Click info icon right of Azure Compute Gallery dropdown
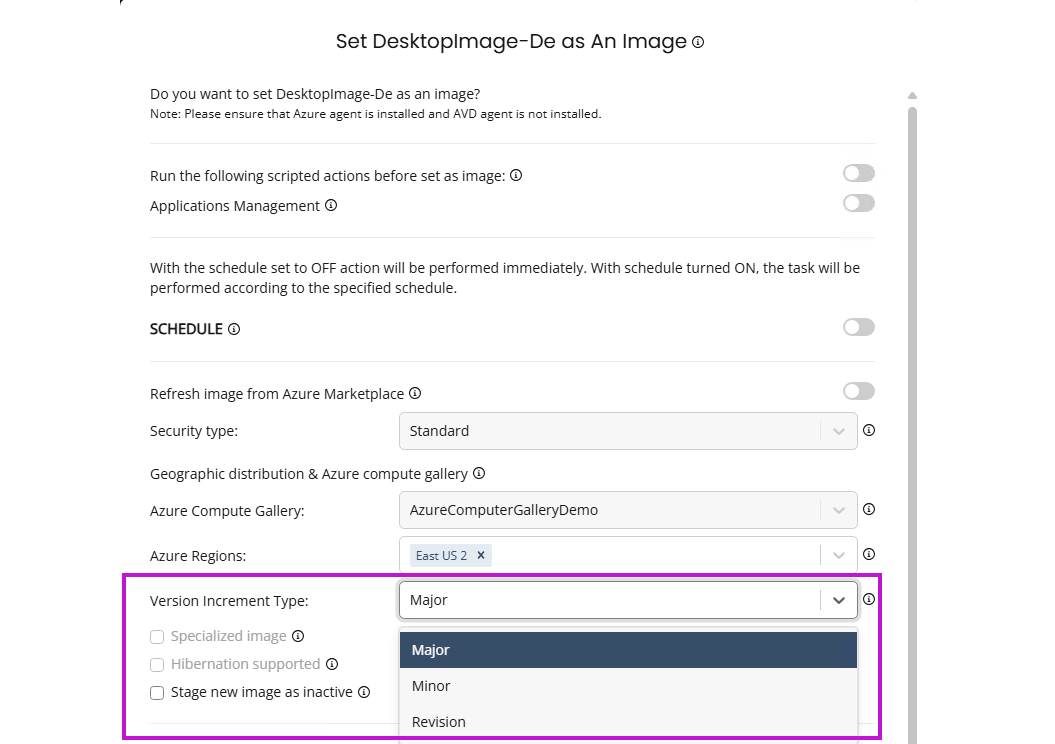The height and width of the screenshot is (744, 1055). pos(869,509)
